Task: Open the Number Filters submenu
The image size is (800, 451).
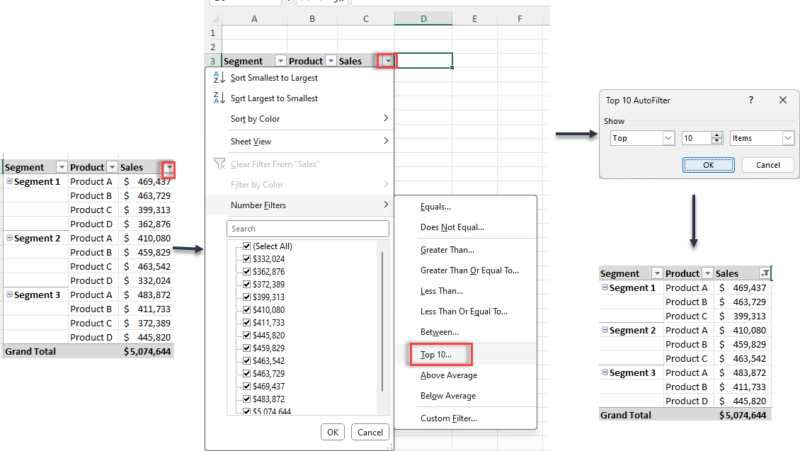Action: 299,205
